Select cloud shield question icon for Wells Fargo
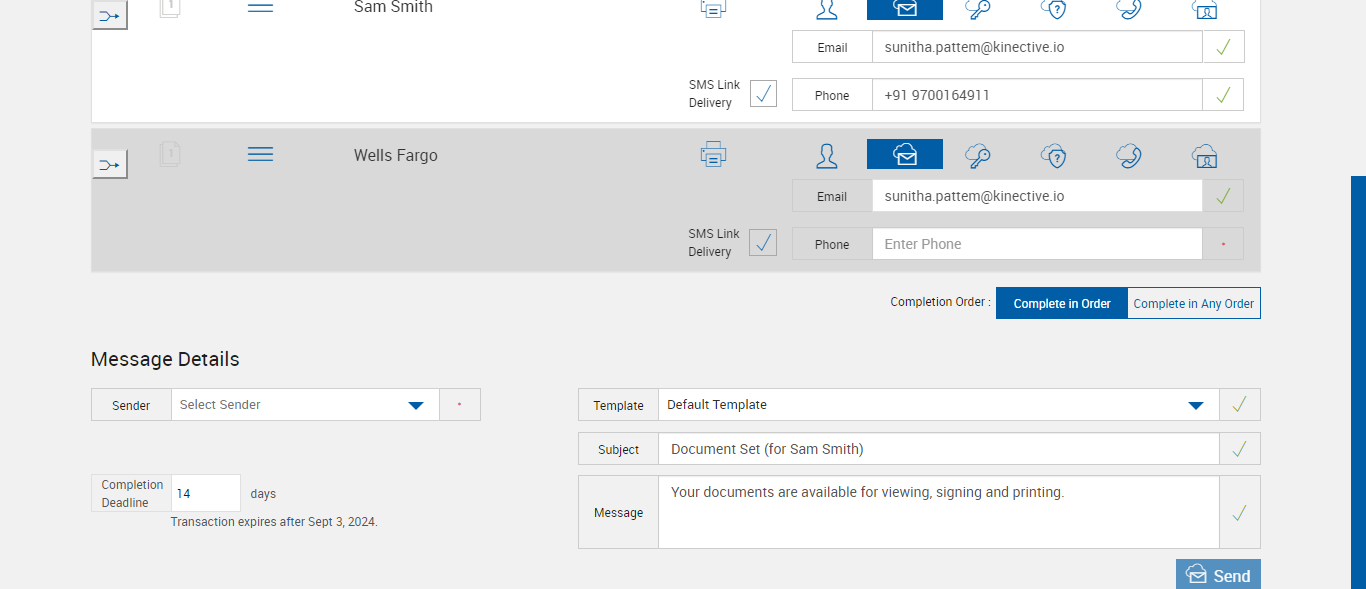This screenshot has width=1366, height=589. (x=1053, y=155)
